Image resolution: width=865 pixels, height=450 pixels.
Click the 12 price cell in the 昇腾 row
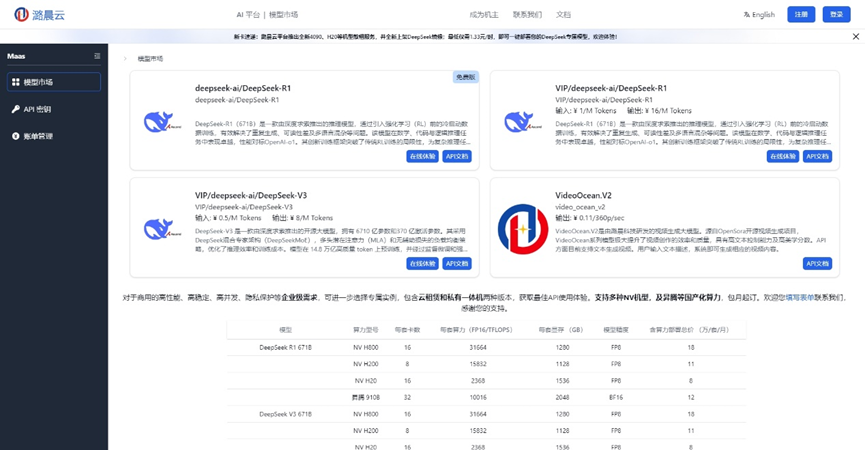click(691, 397)
